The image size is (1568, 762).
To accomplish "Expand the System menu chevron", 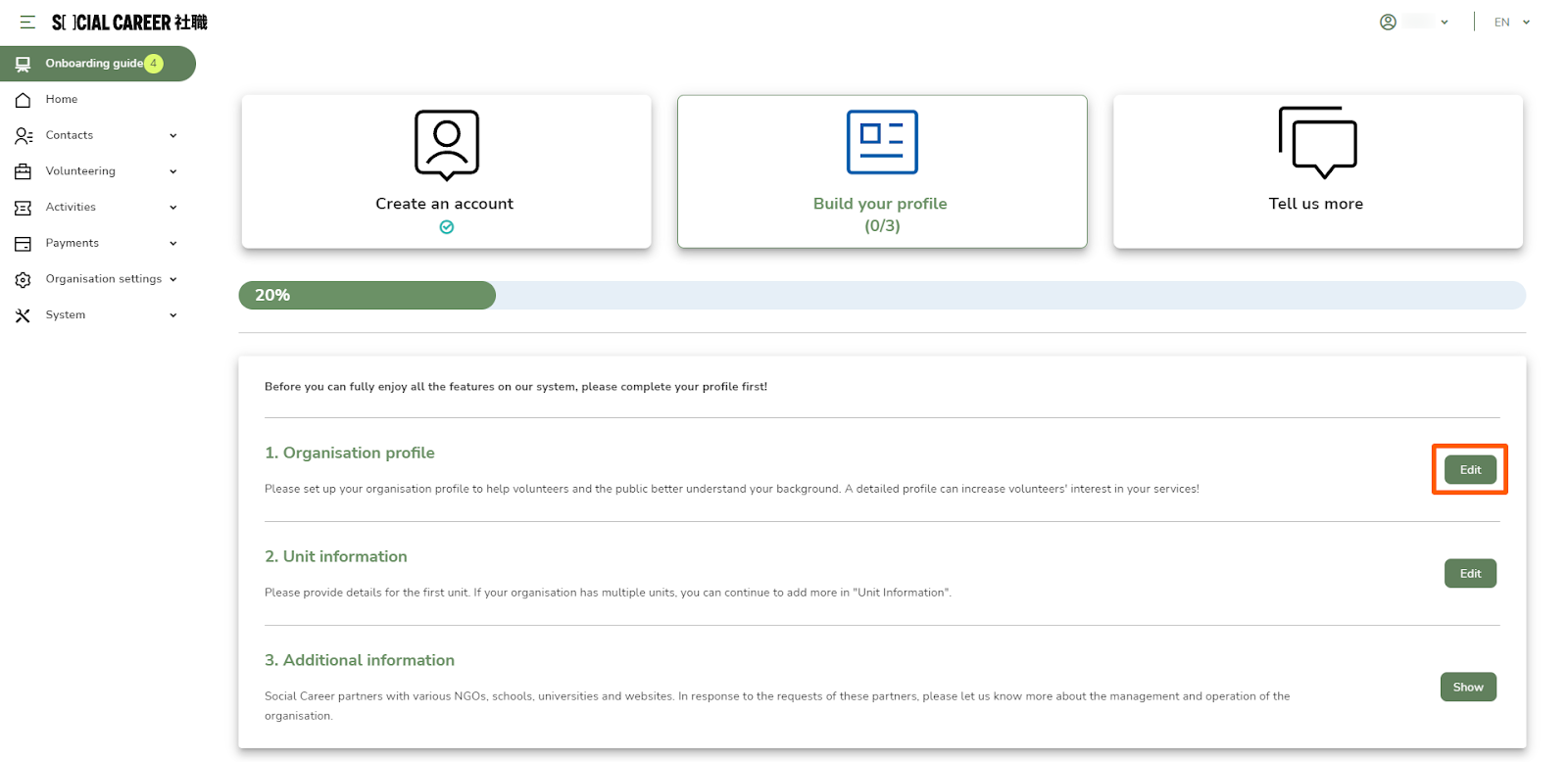I will (173, 315).
